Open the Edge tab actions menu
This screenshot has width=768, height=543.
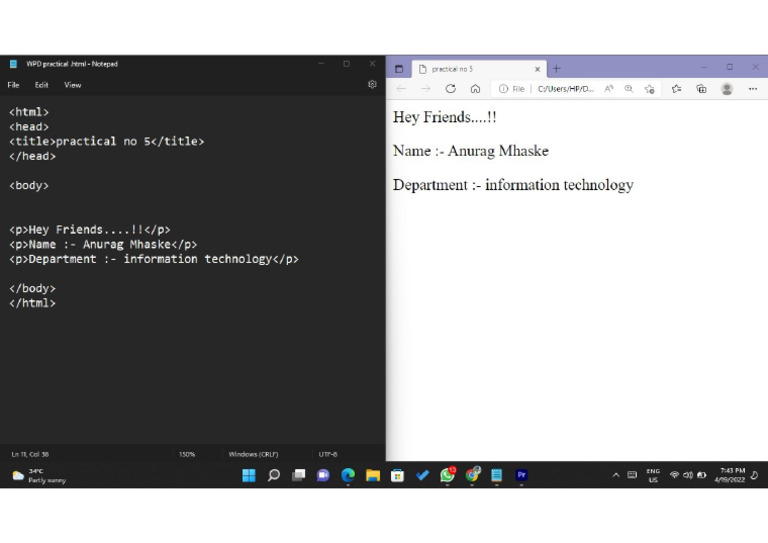pyautogui.click(x=399, y=69)
